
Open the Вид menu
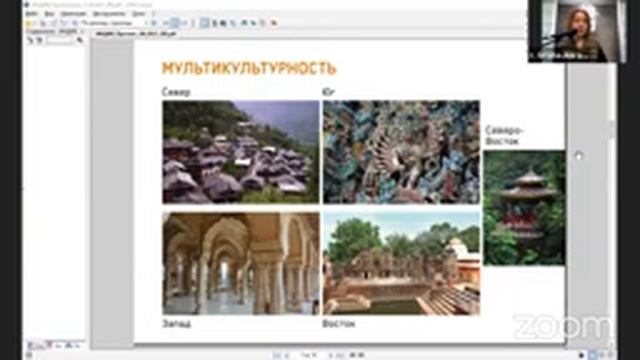49,14
